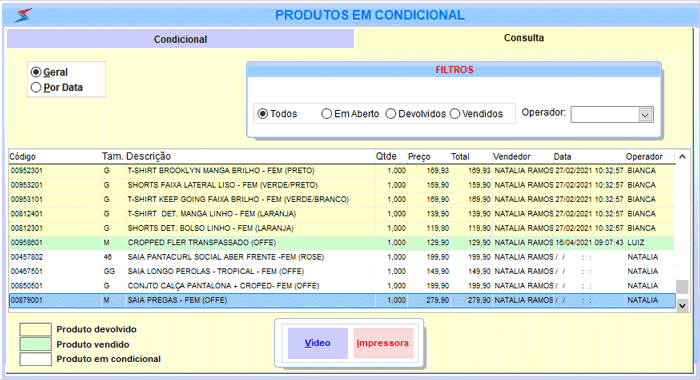Switch to the Condicional tab
This screenshot has height=380, width=700.
coord(180,39)
